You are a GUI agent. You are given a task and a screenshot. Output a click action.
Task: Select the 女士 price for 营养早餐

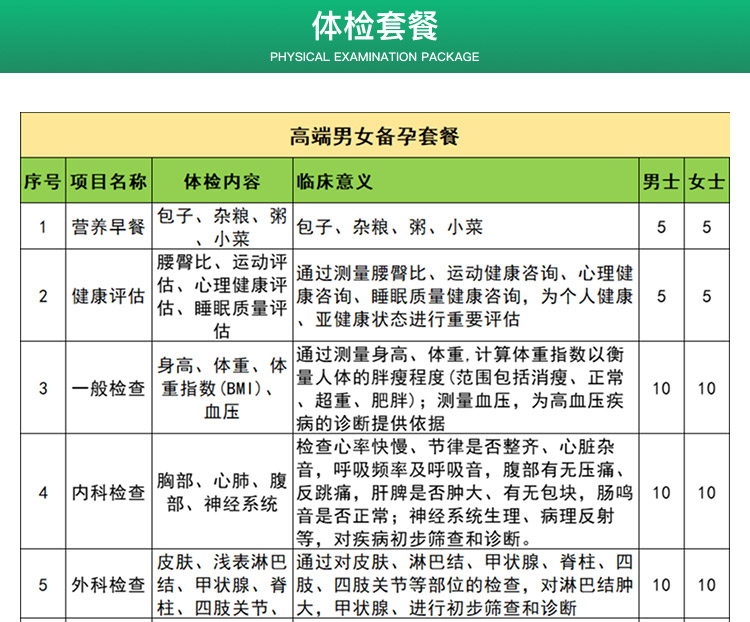coord(707,227)
